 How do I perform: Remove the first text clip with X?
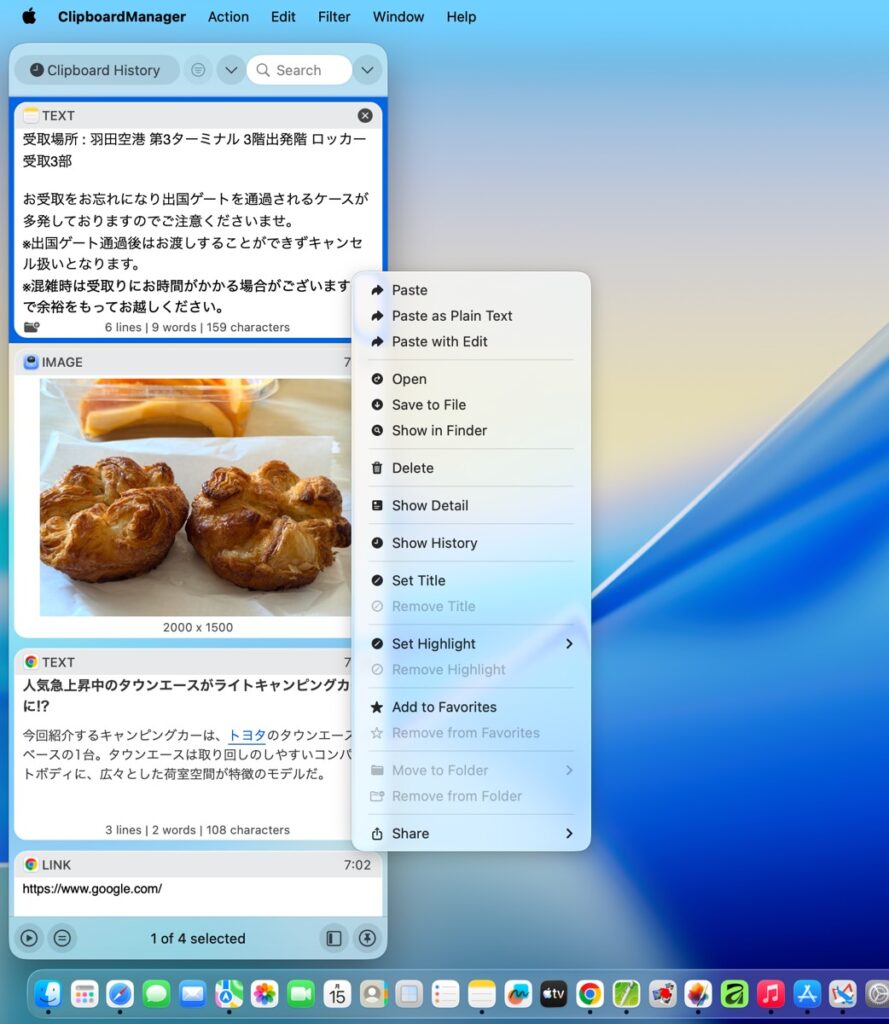(x=365, y=116)
